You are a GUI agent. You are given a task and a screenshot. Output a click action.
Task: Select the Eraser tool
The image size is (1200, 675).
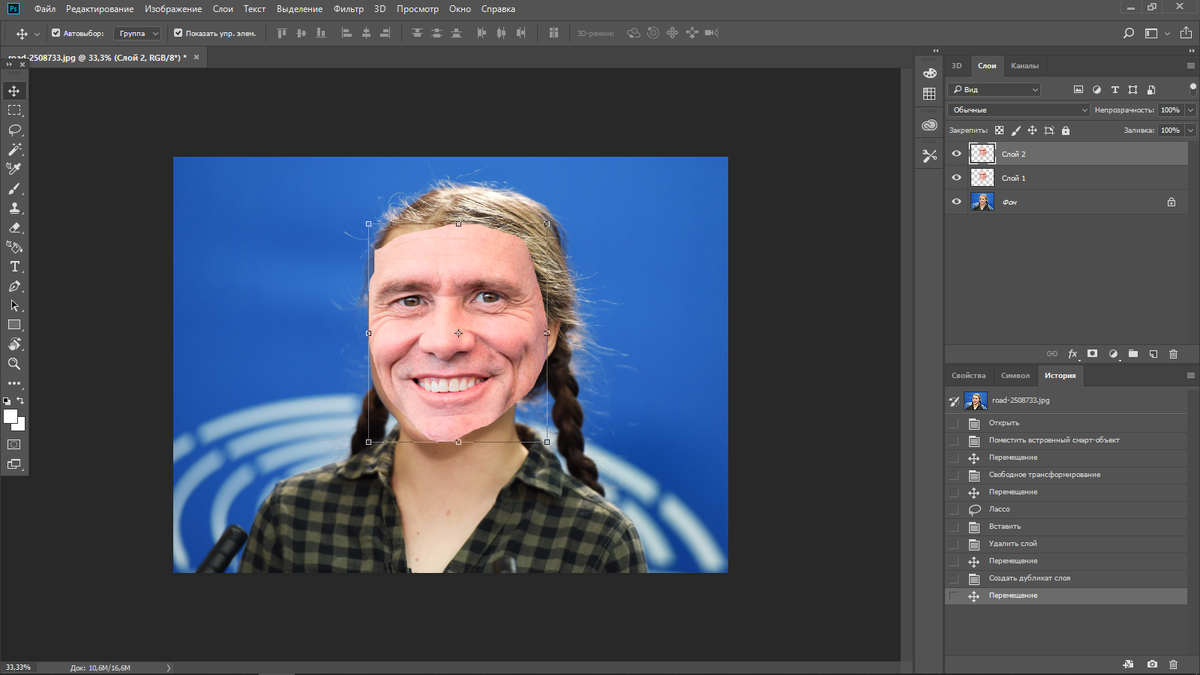pyautogui.click(x=14, y=227)
